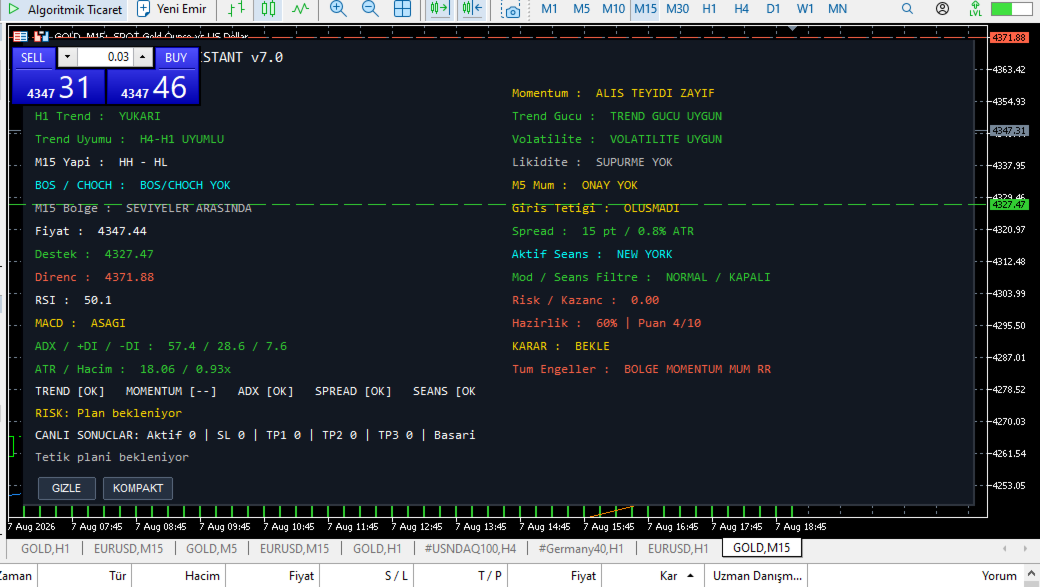Switch chart to line chart type
This screenshot has height=587, width=1040.
(x=300, y=9)
